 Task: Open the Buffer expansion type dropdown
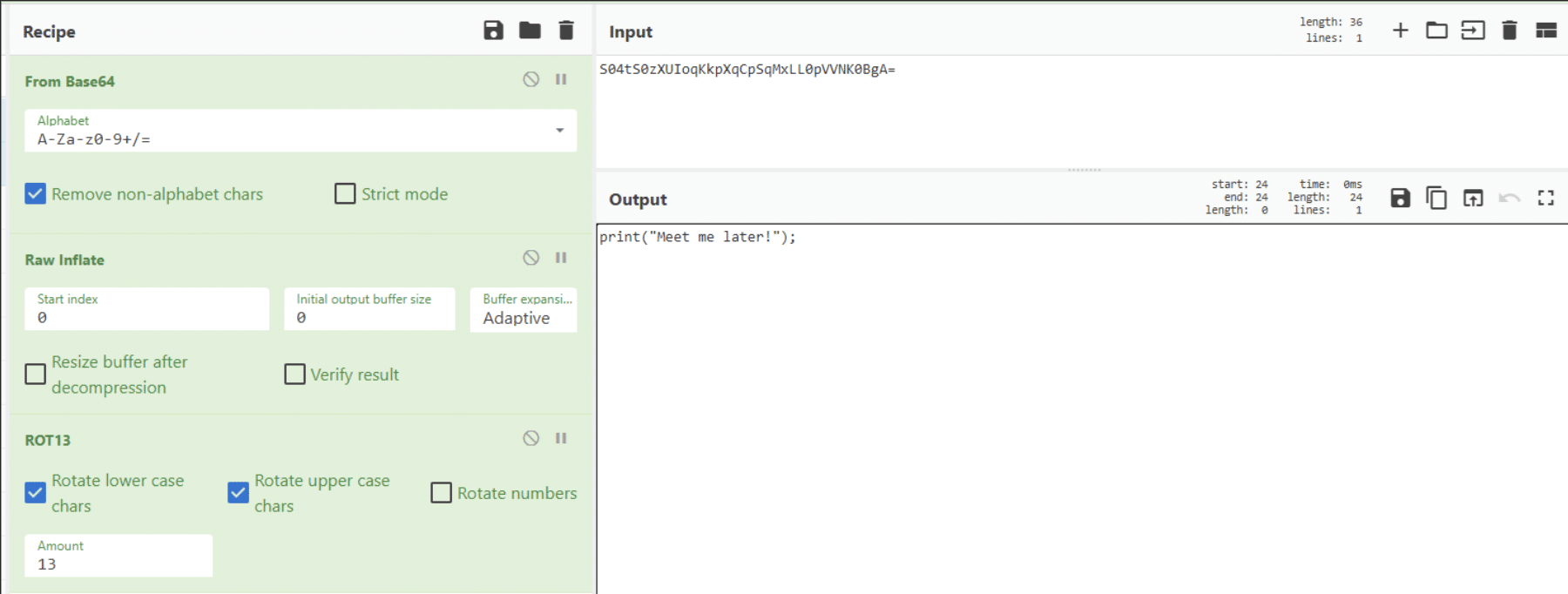point(523,310)
